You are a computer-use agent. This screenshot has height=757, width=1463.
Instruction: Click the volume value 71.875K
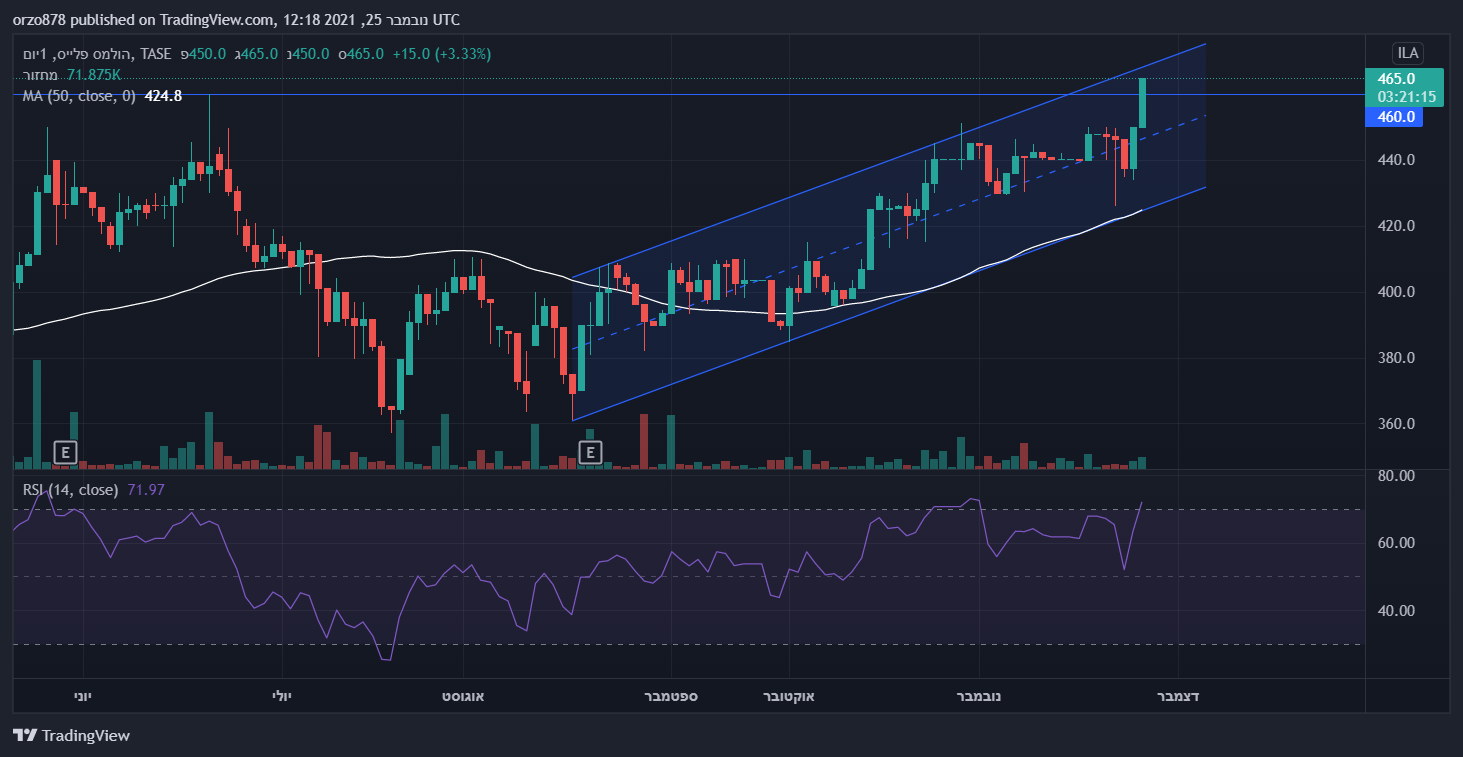(95, 75)
